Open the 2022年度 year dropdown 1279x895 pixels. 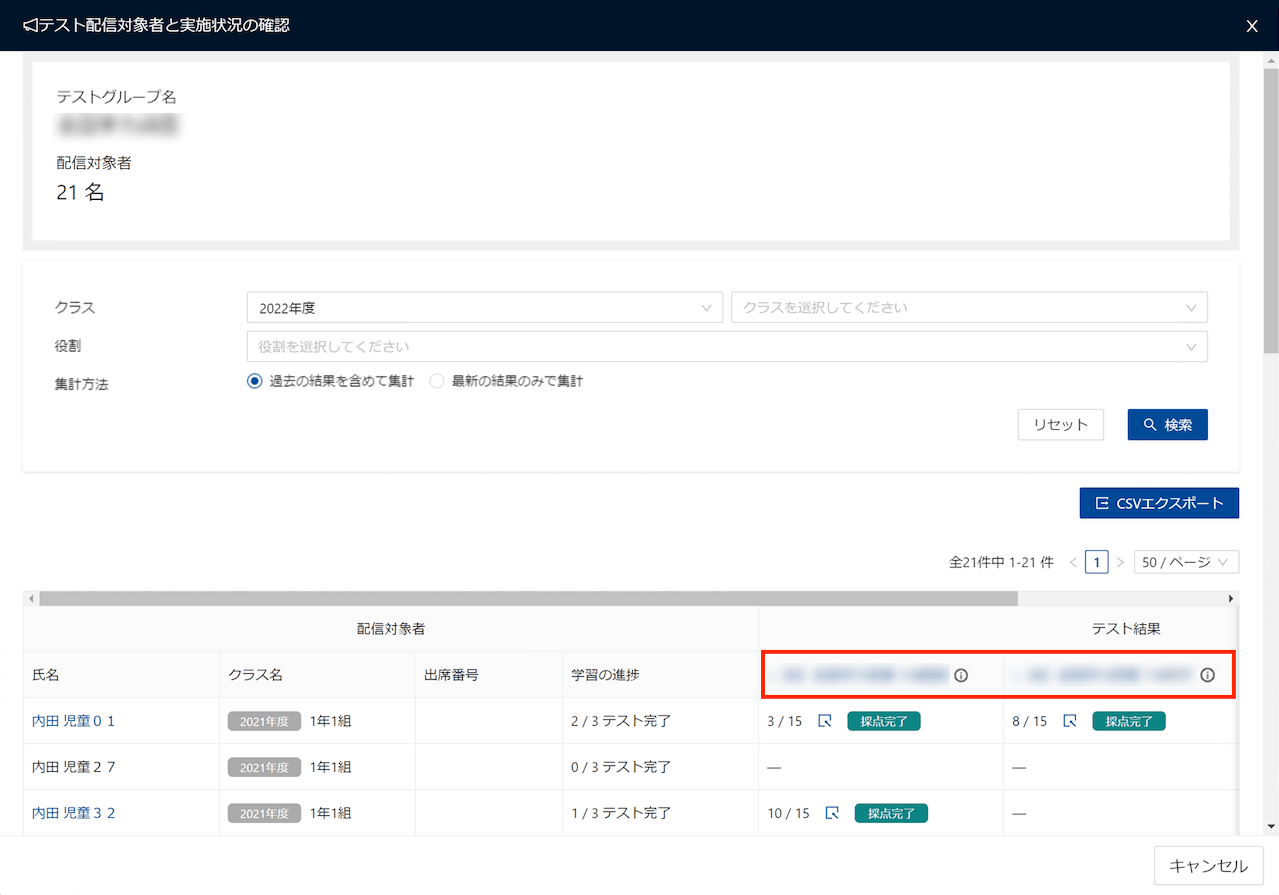(484, 308)
